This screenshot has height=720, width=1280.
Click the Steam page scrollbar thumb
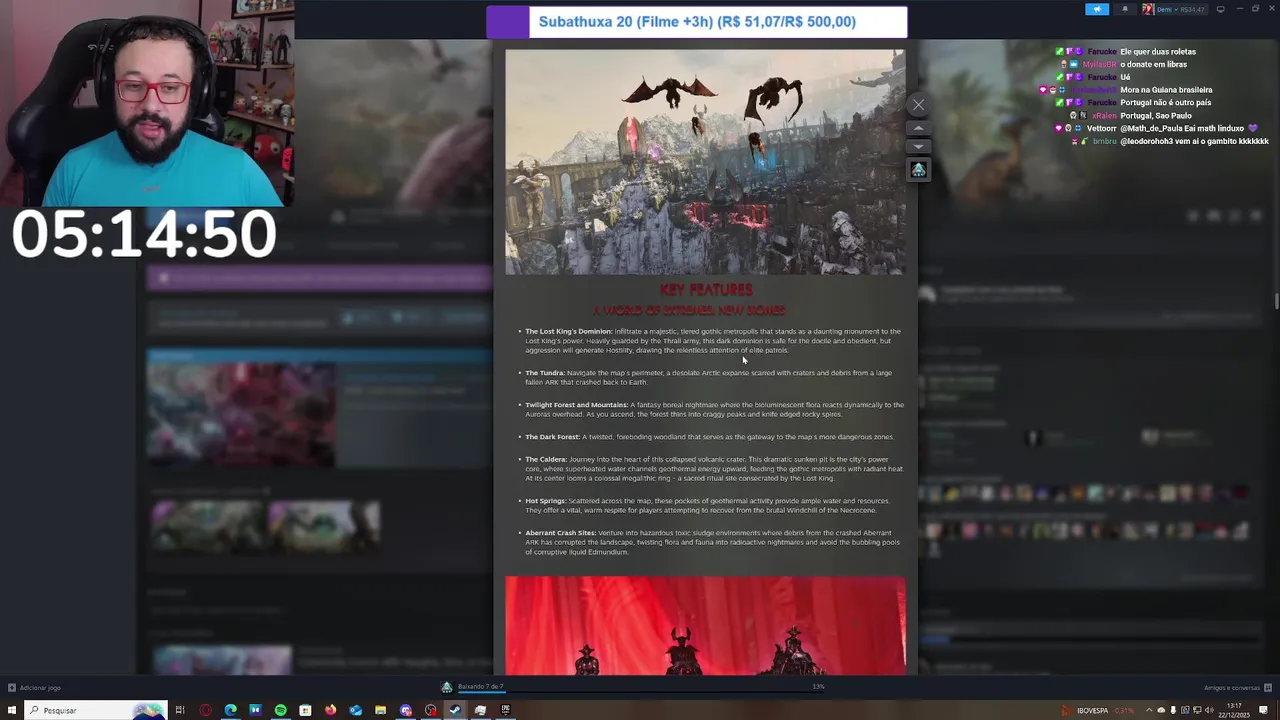1276,300
